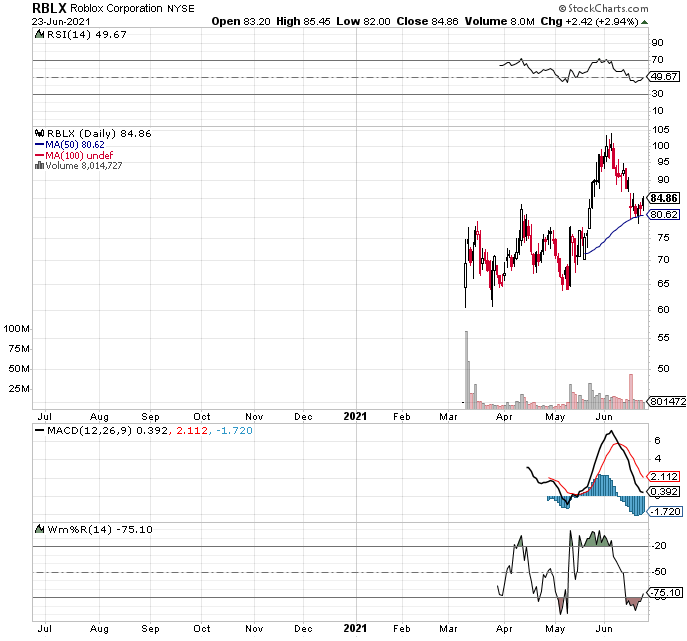Image resolution: width=687 pixels, height=641 pixels.
Task: Click 2021 on the axis under the volume panel
Action: tap(355, 416)
